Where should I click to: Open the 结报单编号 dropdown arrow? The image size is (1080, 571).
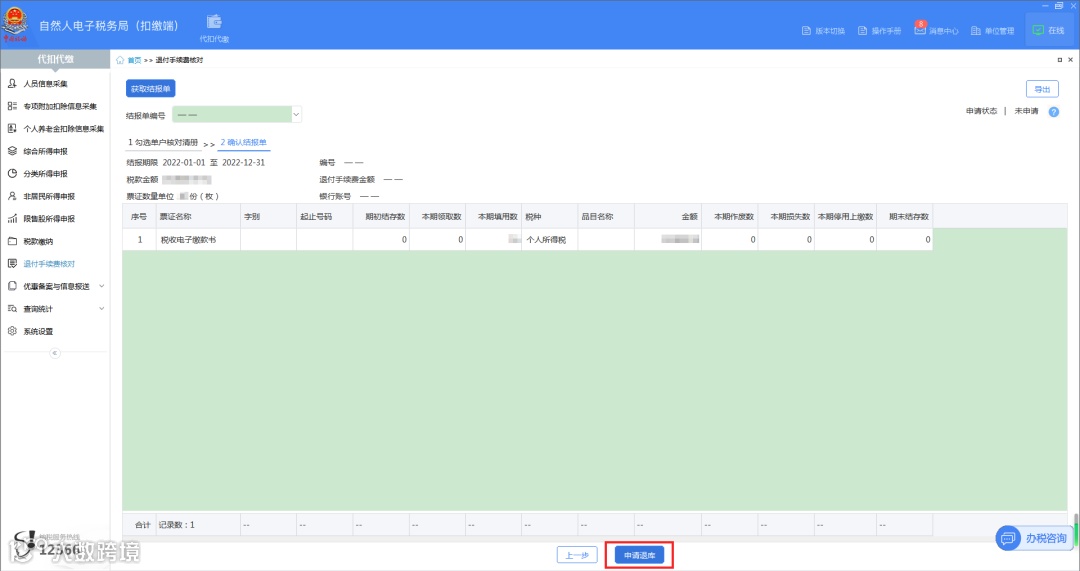click(x=296, y=114)
